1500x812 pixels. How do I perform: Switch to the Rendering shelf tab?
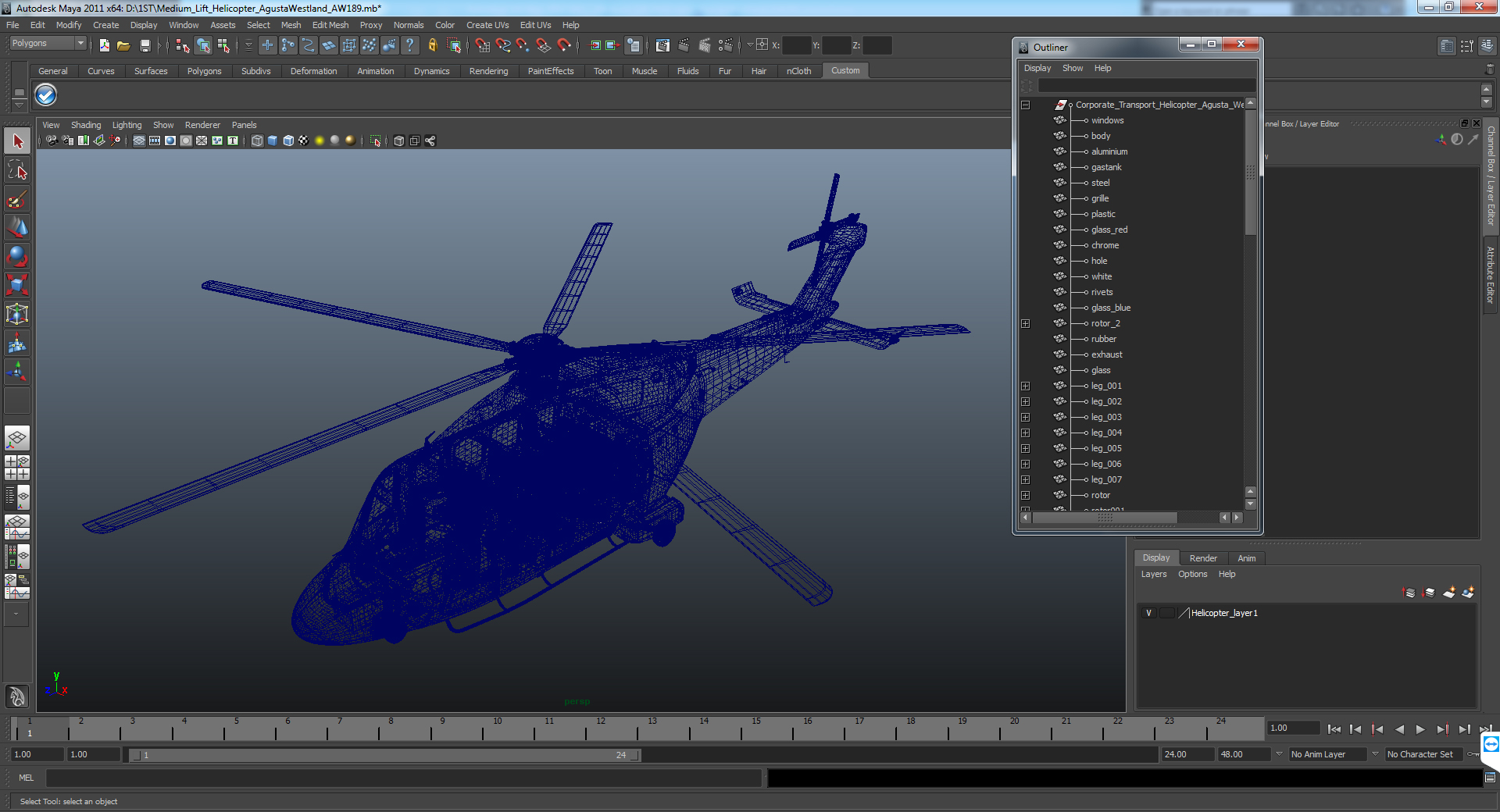pyautogui.click(x=488, y=71)
